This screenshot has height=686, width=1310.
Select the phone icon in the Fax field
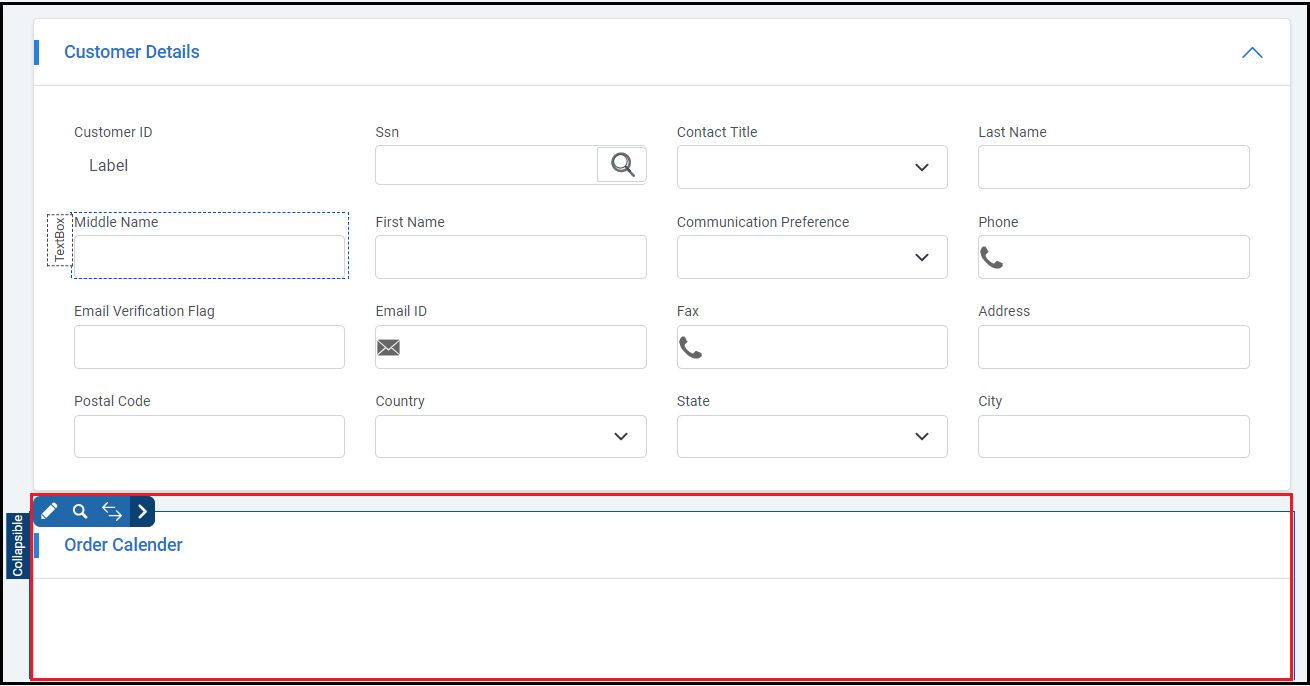coord(691,347)
